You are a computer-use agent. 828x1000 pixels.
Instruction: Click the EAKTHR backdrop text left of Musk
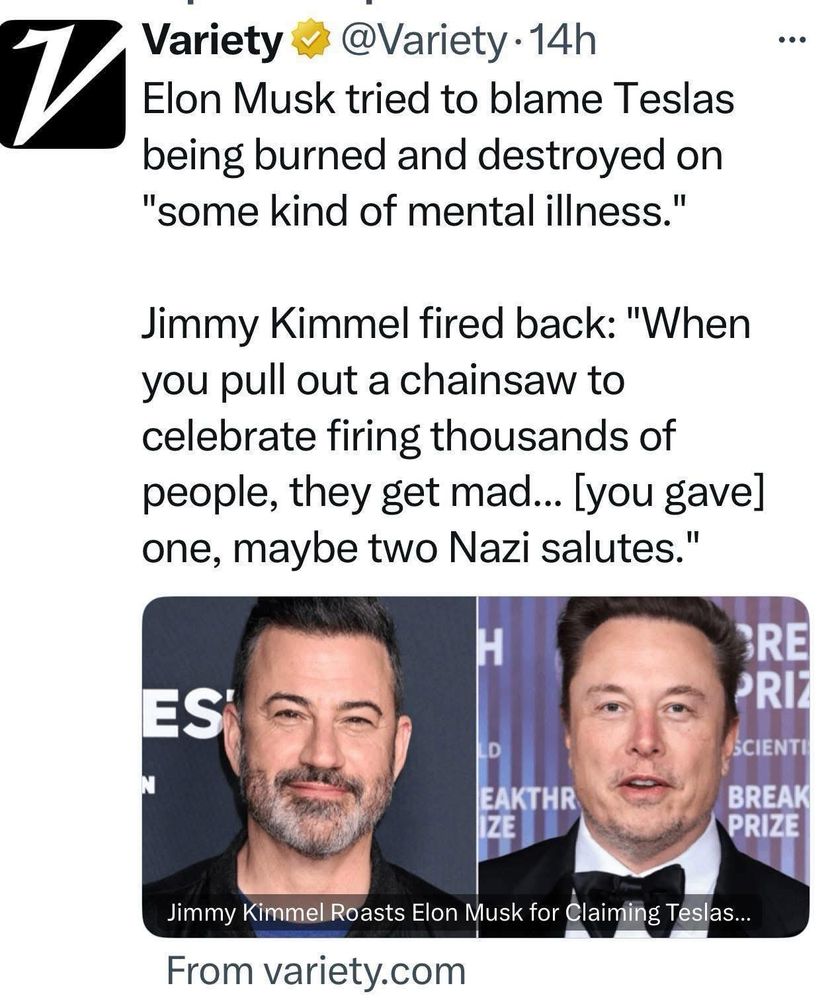(x=528, y=800)
